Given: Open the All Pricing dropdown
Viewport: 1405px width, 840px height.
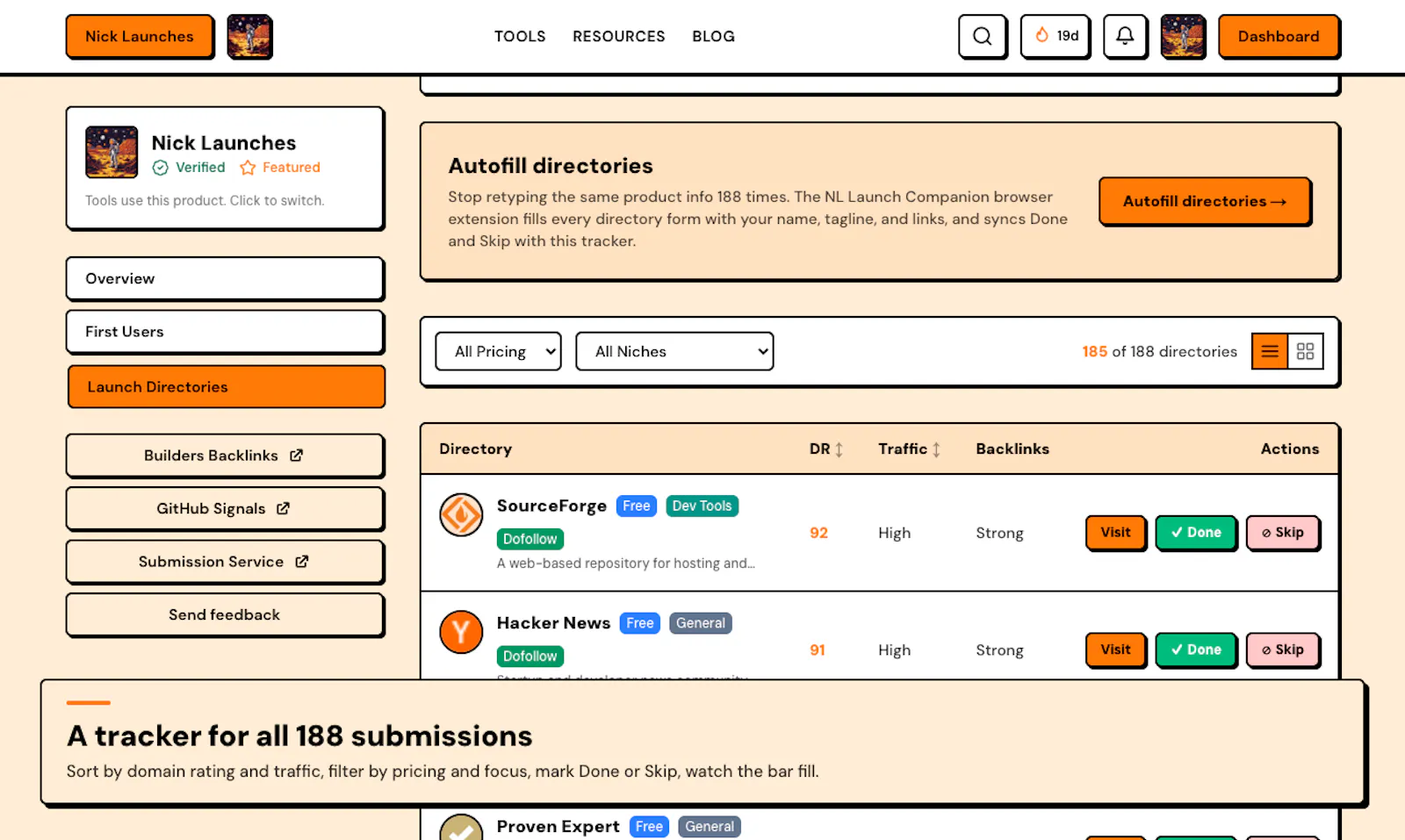Looking at the screenshot, I should coord(498,351).
